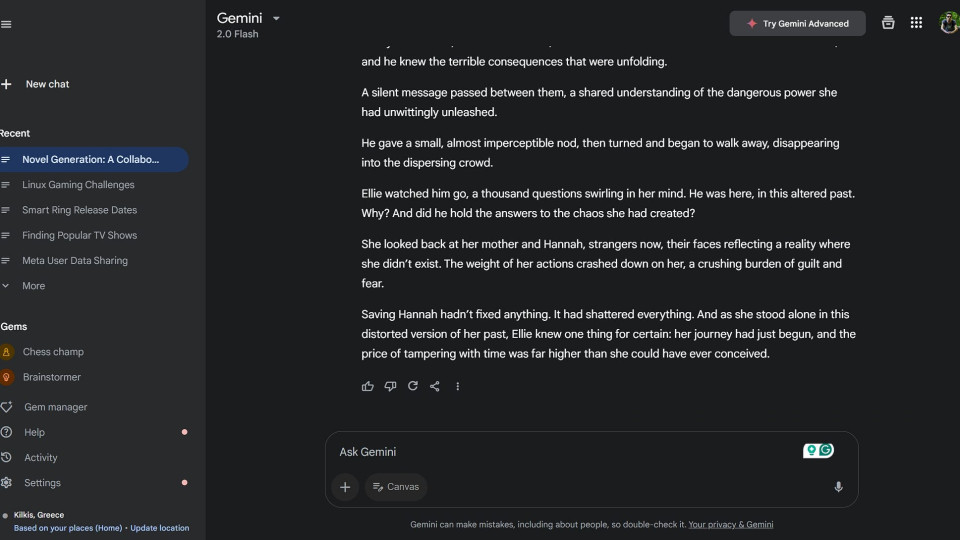Click the plus upload icon in prompt box
The image size is (960, 540).
(x=345, y=487)
